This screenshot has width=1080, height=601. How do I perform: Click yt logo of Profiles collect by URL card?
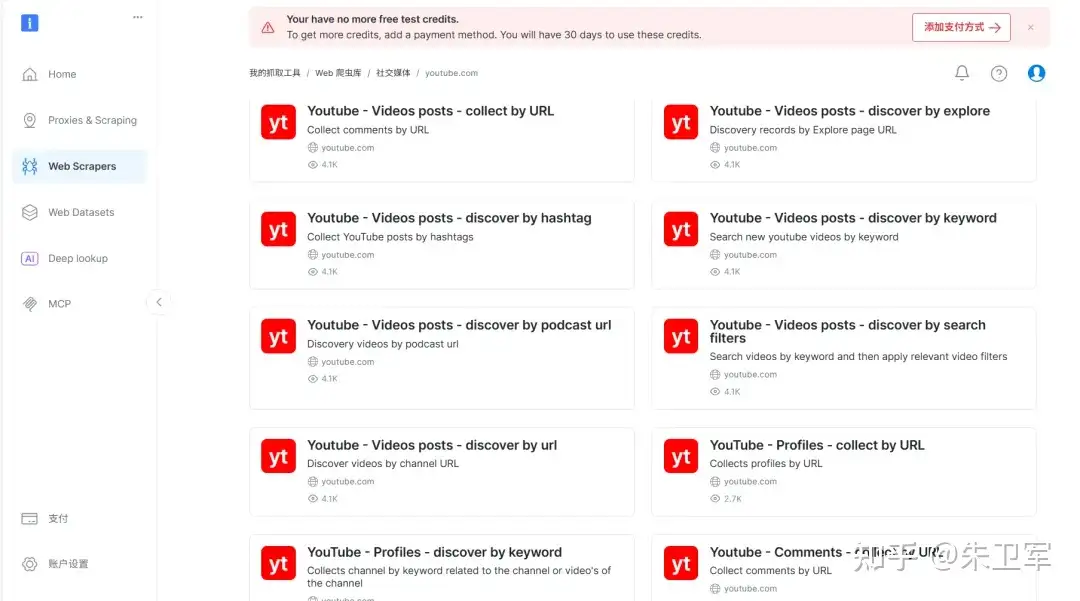coord(681,456)
